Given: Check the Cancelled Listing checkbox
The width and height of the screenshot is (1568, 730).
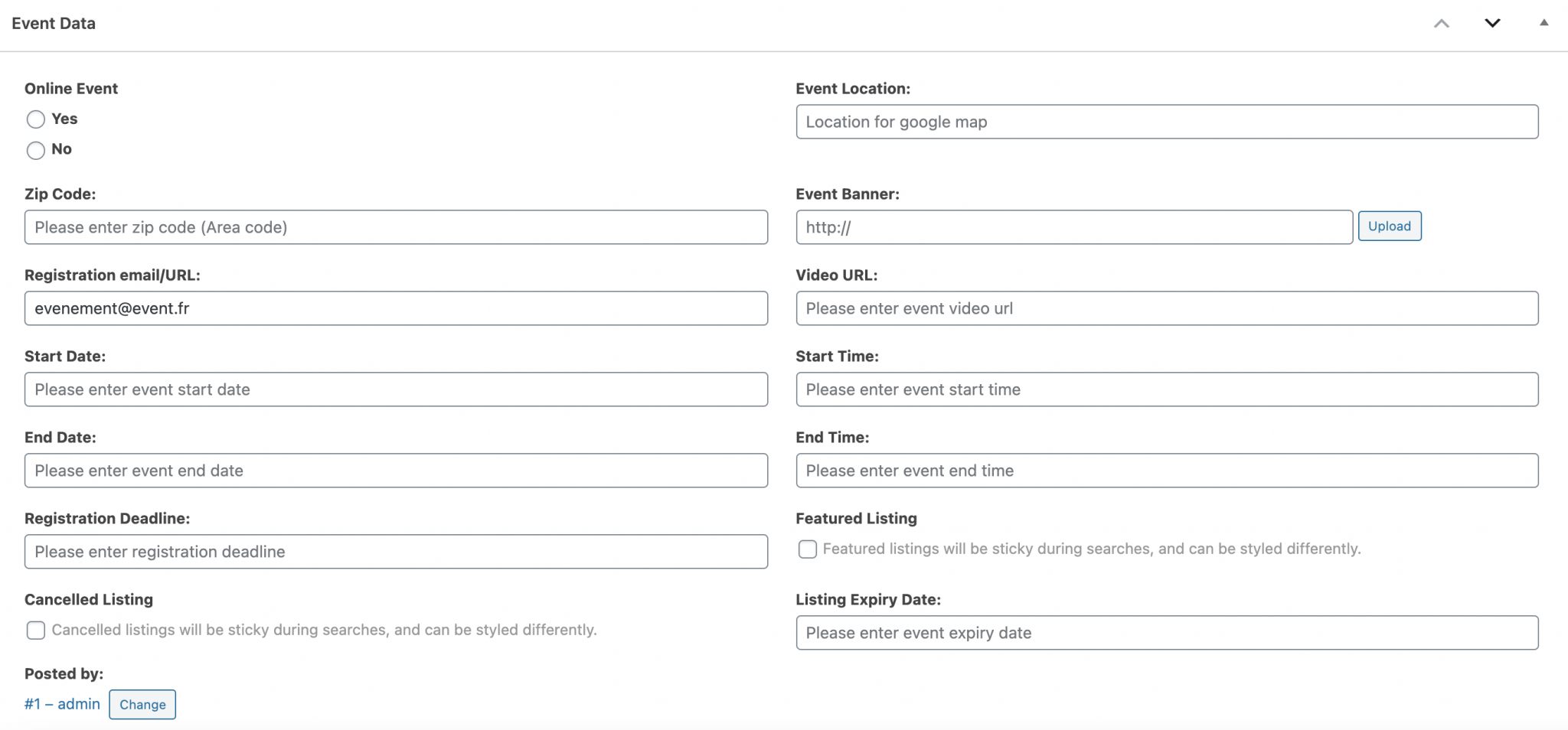Looking at the screenshot, I should coord(36,631).
